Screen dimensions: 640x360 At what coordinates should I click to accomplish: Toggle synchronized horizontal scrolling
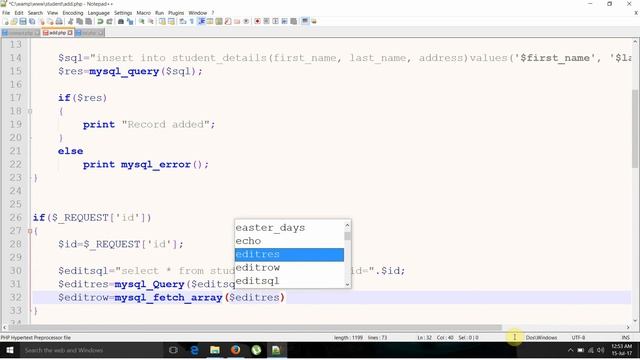(x=171, y=21)
